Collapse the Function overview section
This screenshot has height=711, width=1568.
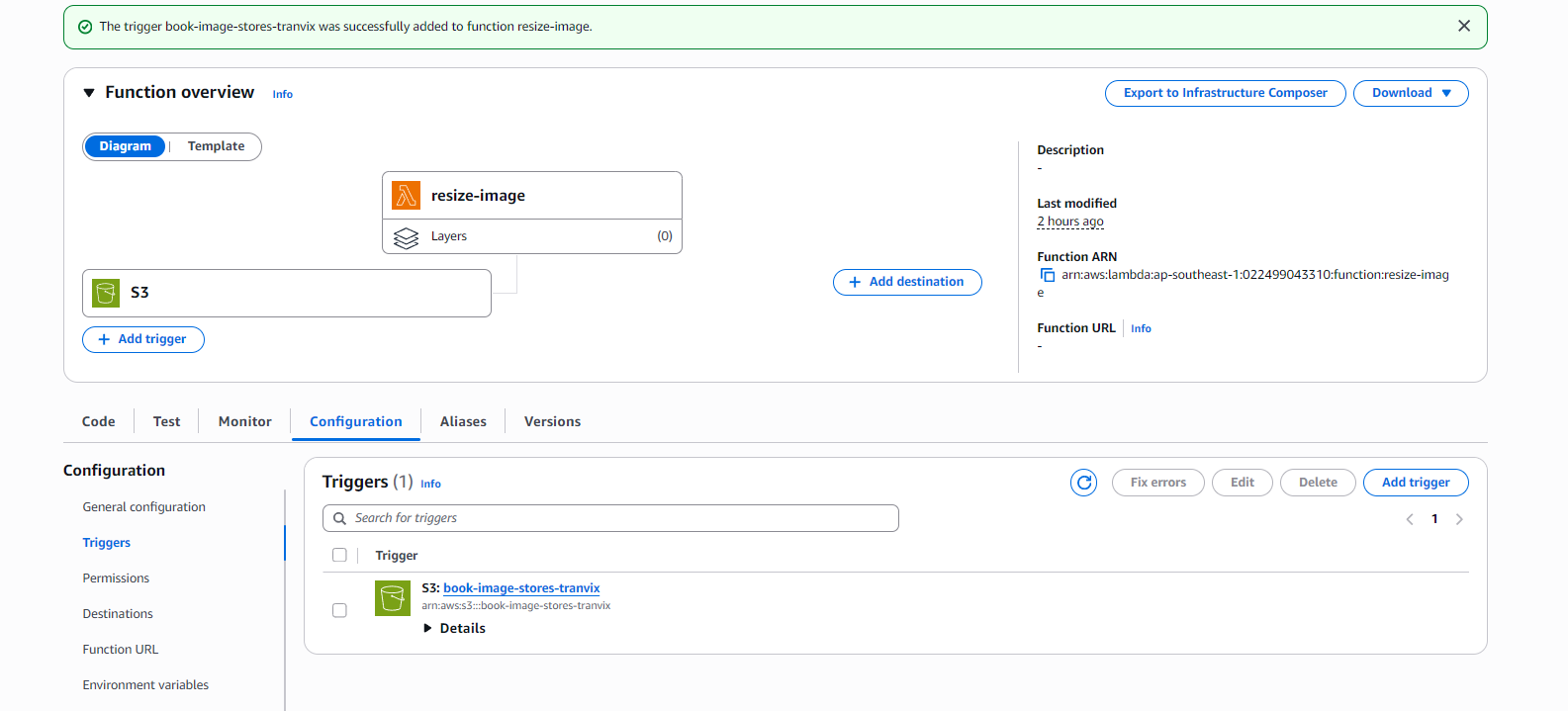[89, 92]
